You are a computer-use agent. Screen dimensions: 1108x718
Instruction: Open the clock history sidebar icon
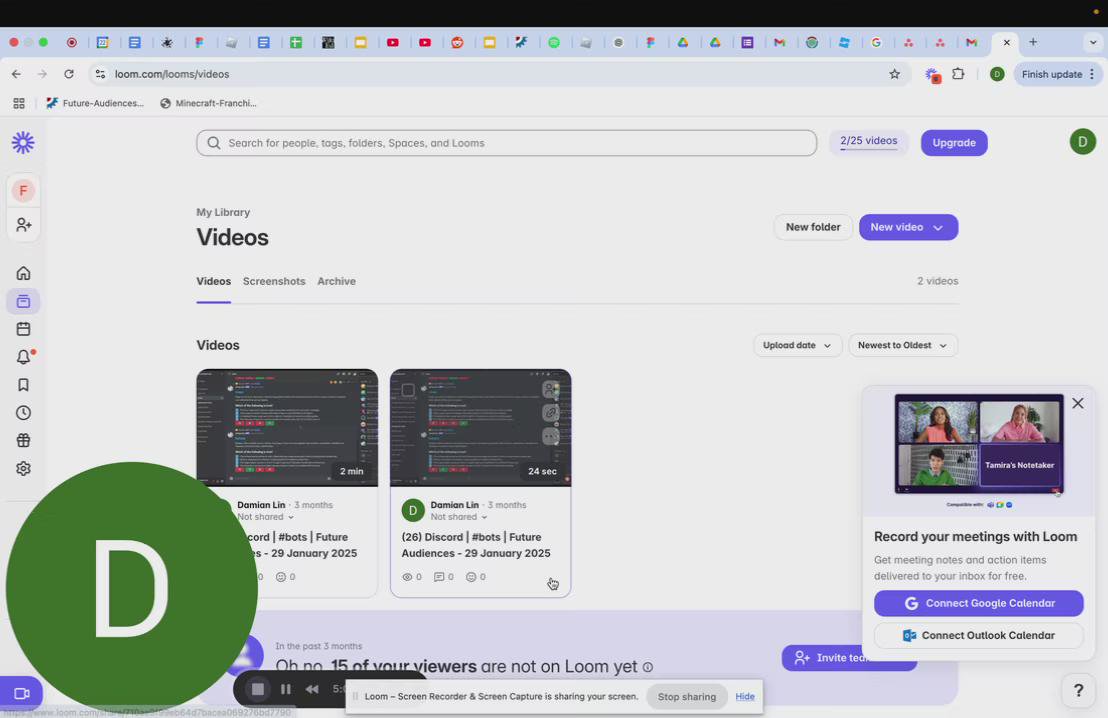pos(23,413)
